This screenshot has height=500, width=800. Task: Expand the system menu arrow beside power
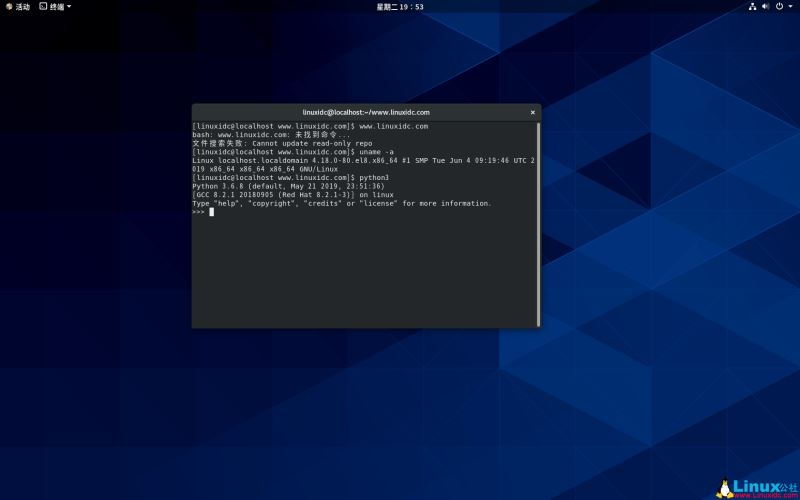pos(790,6)
